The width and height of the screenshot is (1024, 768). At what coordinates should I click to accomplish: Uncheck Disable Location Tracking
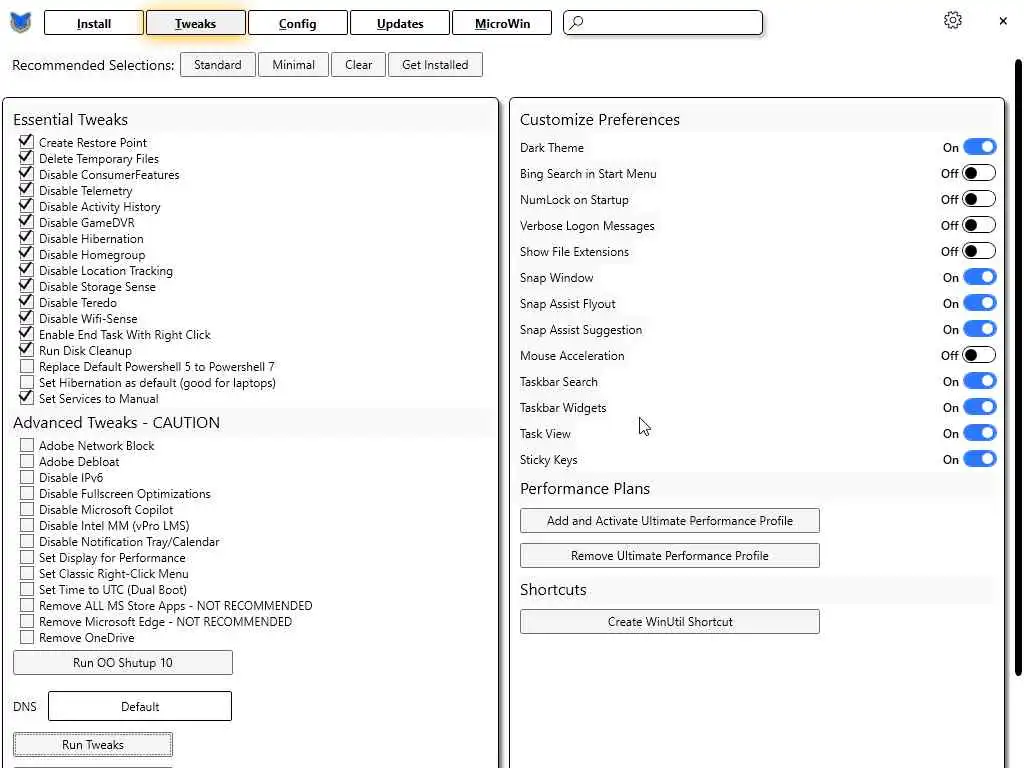[27, 270]
